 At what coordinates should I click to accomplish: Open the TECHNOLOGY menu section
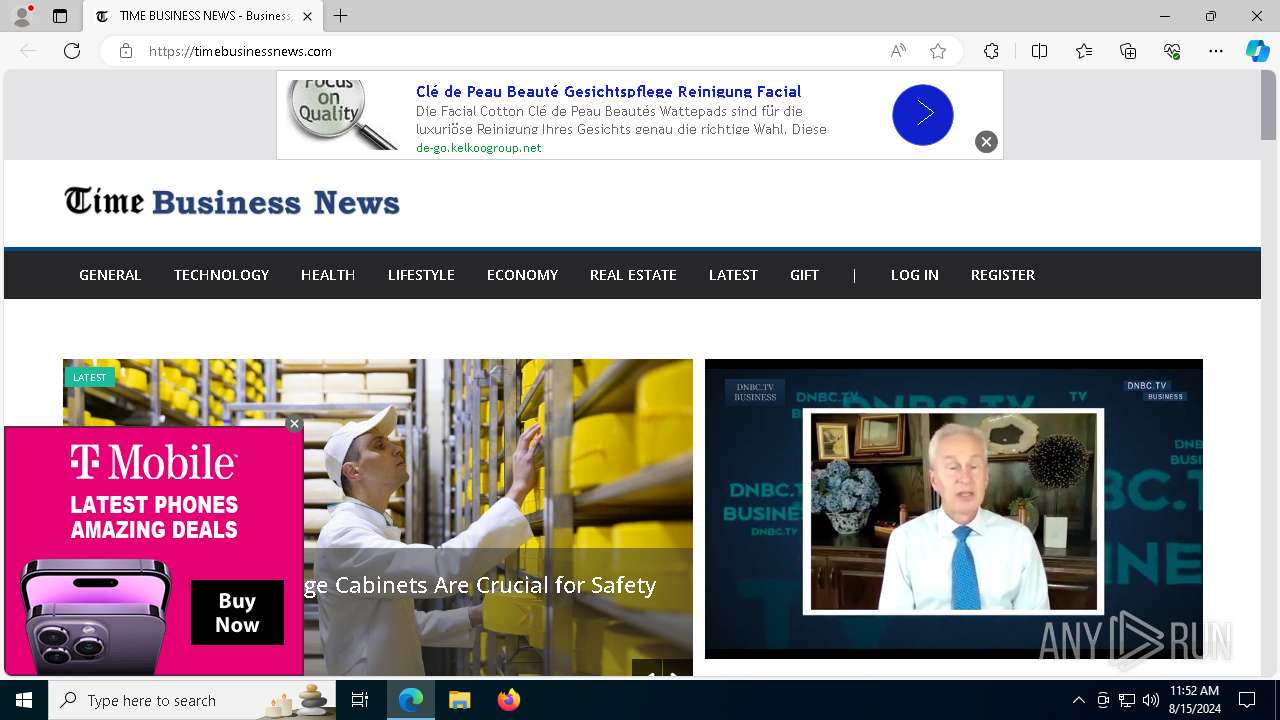221,275
